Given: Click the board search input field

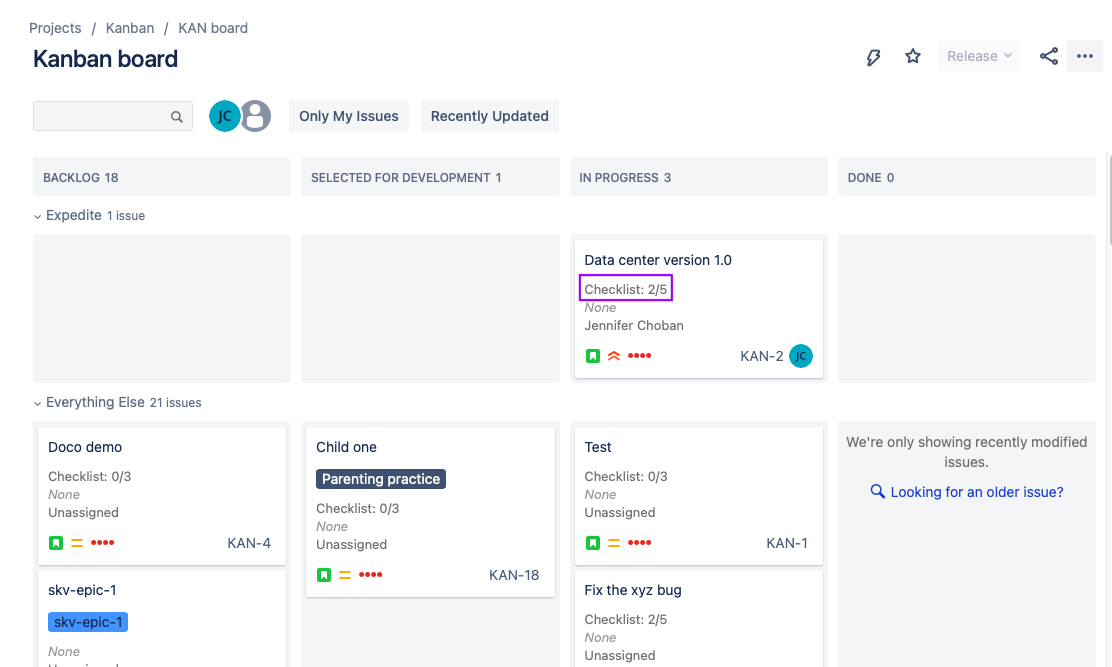Looking at the screenshot, I should [100, 116].
